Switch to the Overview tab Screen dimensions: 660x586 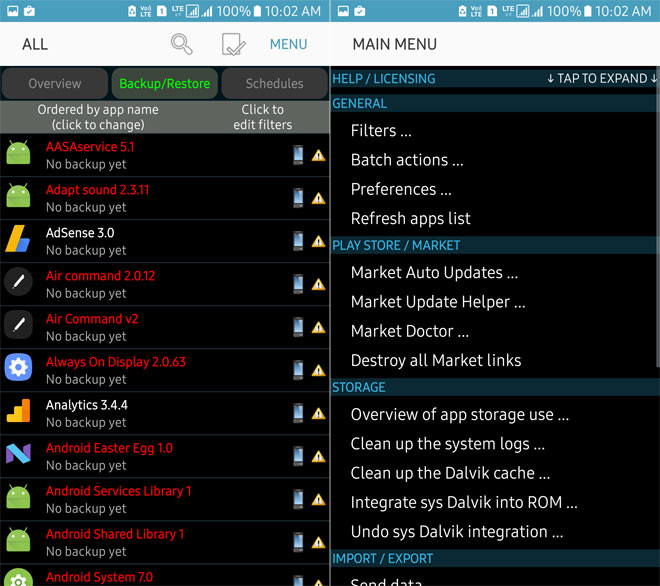click(55, 83)
